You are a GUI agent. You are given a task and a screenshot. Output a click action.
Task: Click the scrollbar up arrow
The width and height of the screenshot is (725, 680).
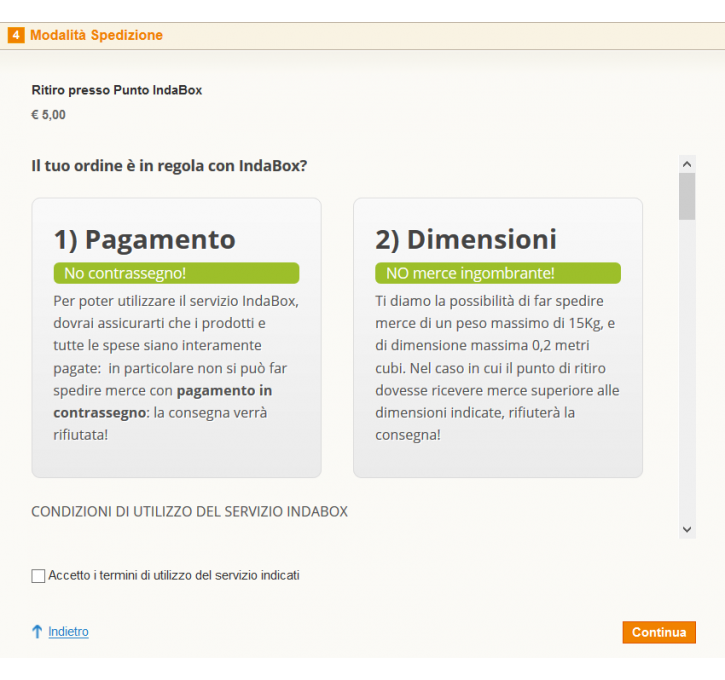(x=687, y=164)
